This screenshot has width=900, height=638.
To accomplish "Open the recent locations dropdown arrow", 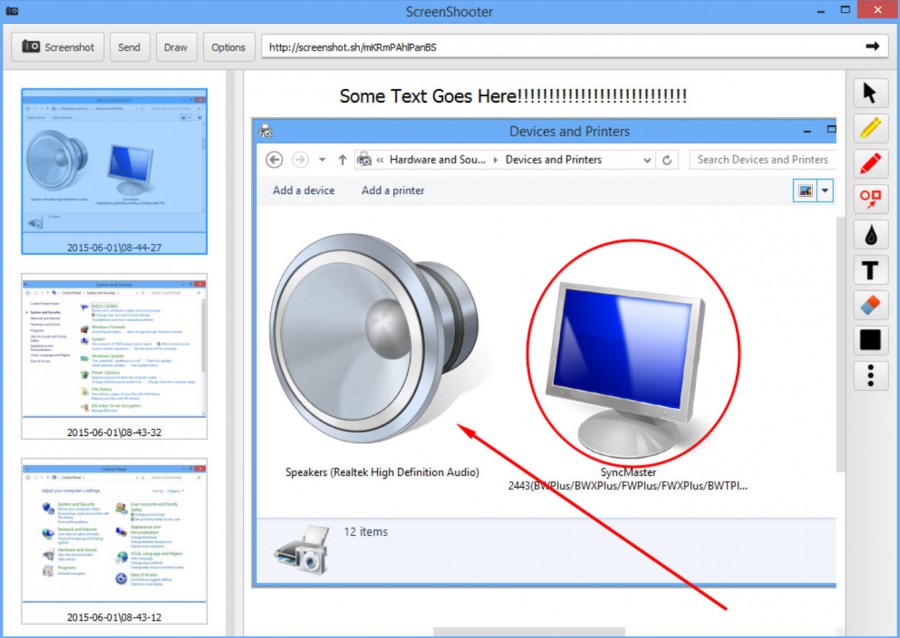I will pos(323,159).
